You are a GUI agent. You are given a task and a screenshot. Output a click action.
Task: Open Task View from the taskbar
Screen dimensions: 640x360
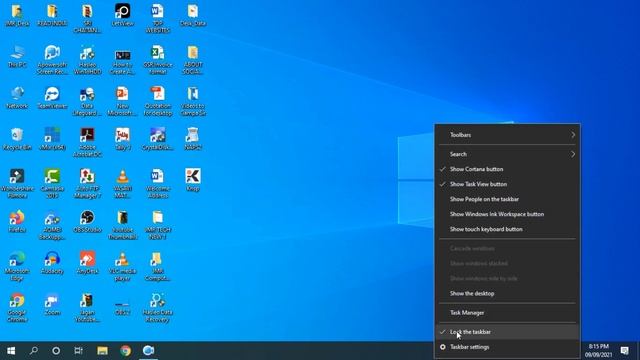click(x=78, y=351)
